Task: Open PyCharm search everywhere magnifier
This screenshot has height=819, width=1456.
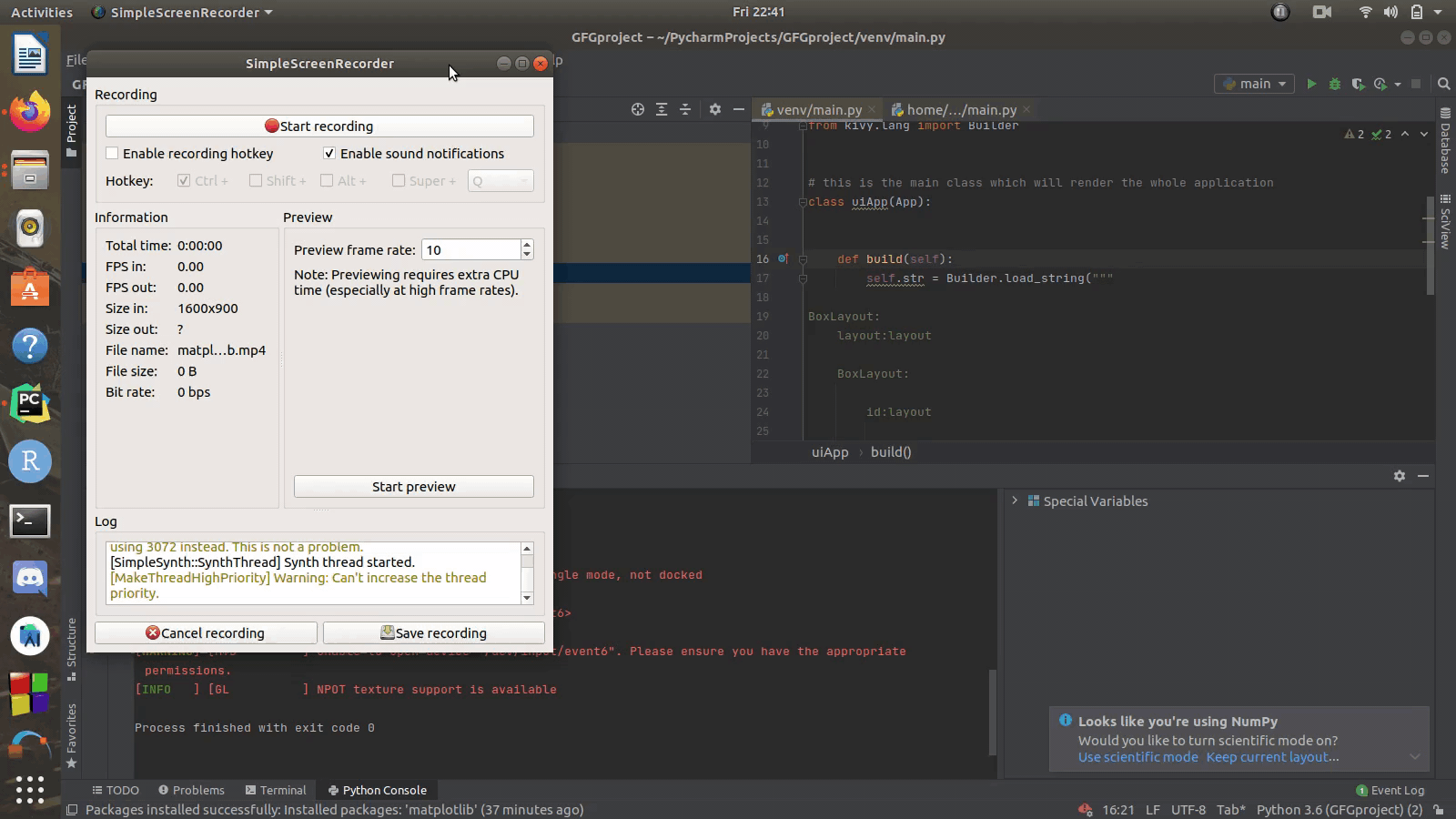Action: point(1443,84)
